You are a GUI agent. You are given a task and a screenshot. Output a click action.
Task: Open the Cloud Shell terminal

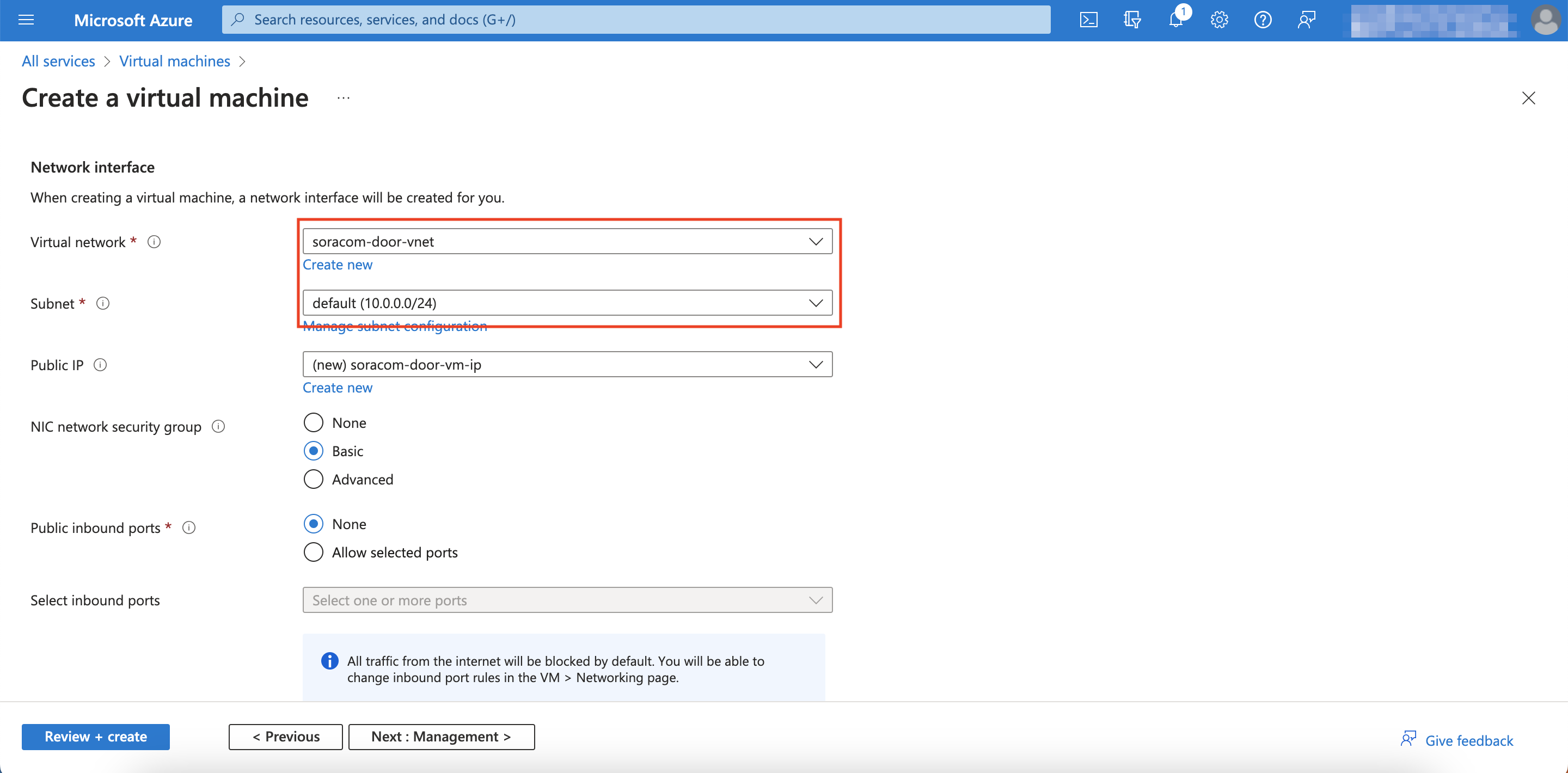pos(1089,19)
